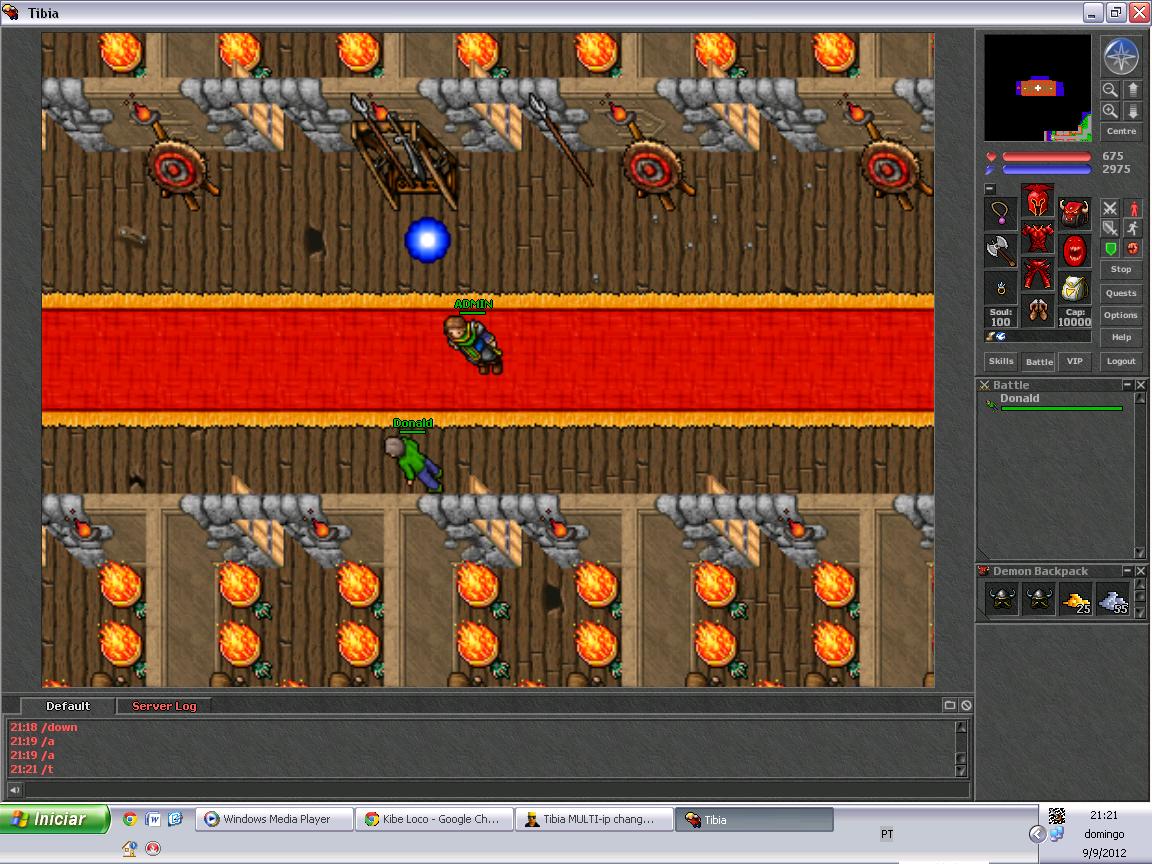This screenshot has height=864, width=1152.
Task: Switch to the Server Log tab
Action: (164, 706)
